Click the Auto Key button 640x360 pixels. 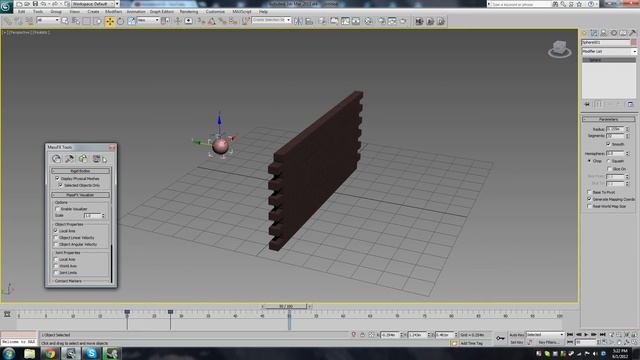point(517,335)
